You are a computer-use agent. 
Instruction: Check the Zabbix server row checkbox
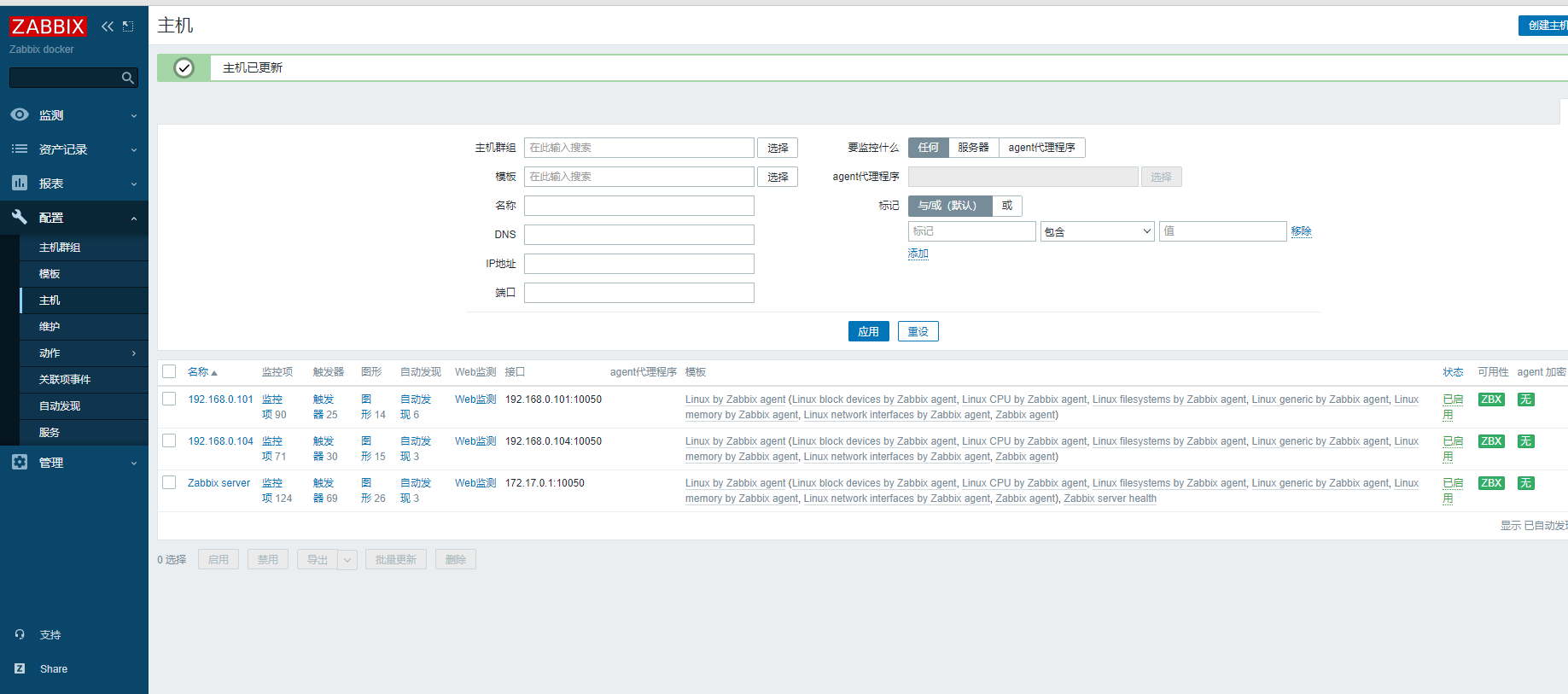(169, 482)
